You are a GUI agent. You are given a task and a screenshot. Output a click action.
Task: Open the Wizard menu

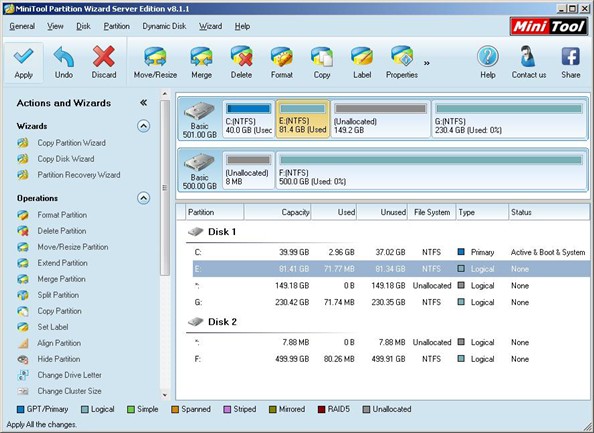(210, 26)
